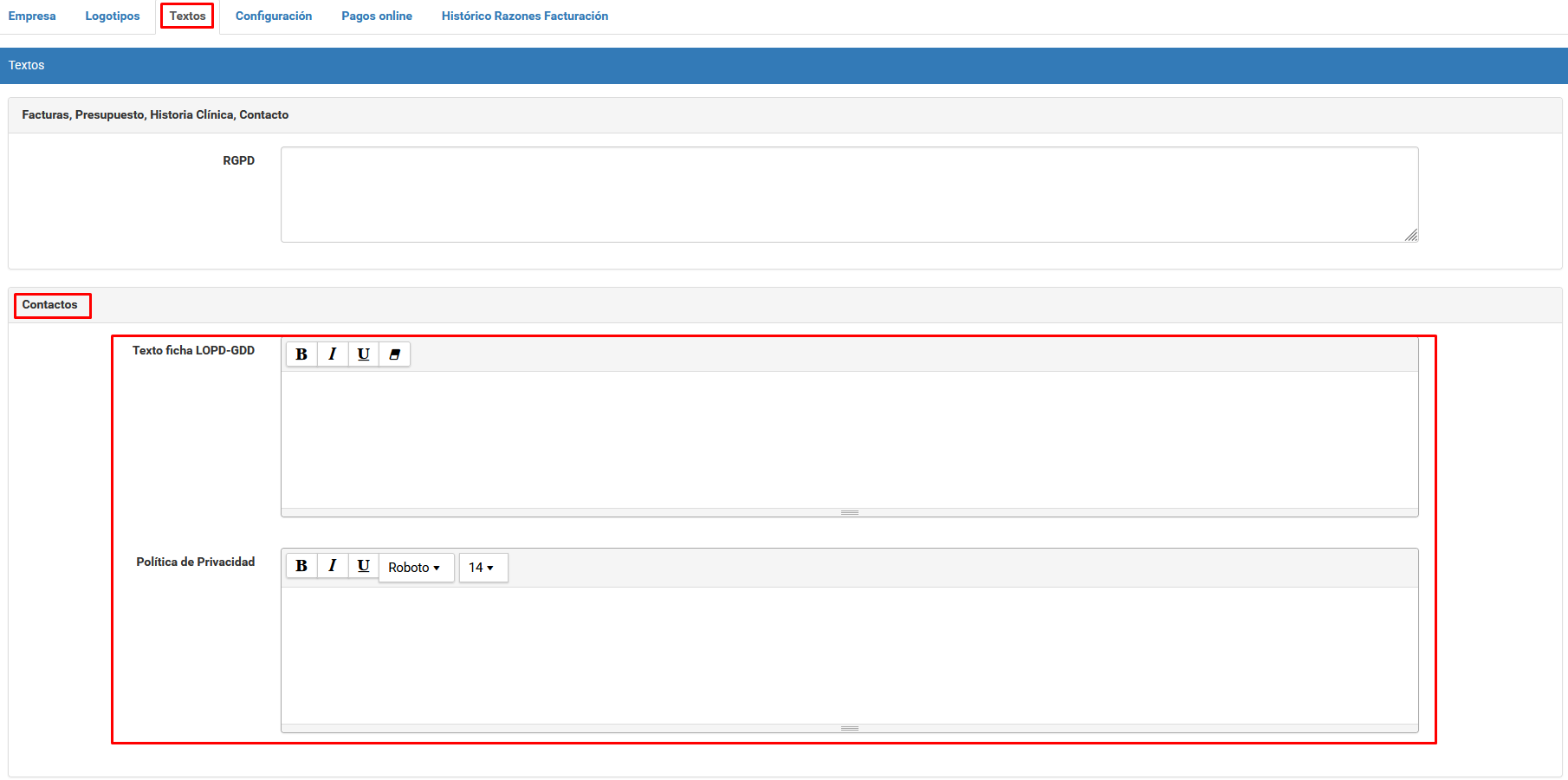Toggle italic in Texto ficha LOPD-GDD editor
This screenshot has height=780, width=1568.
point(333,354)
